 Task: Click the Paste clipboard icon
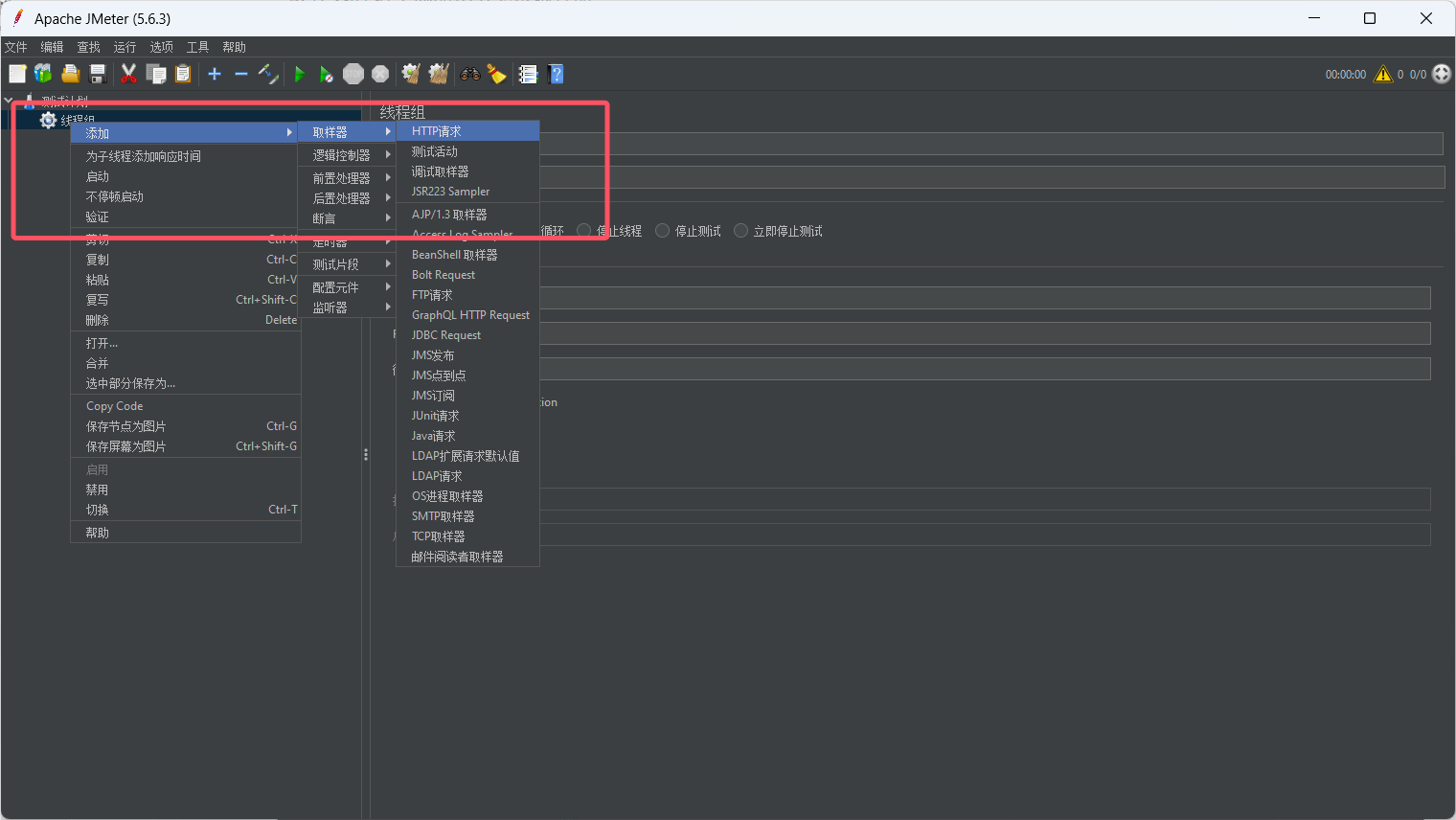point(183,74)
